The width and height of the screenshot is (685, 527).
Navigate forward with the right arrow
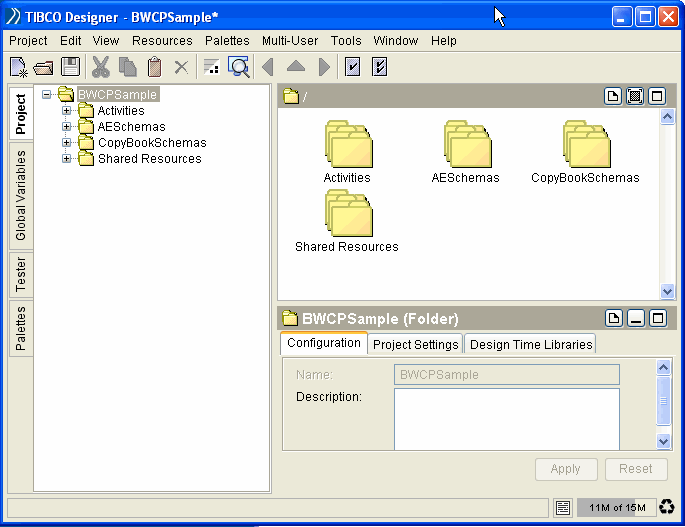(x=324, y=67)
